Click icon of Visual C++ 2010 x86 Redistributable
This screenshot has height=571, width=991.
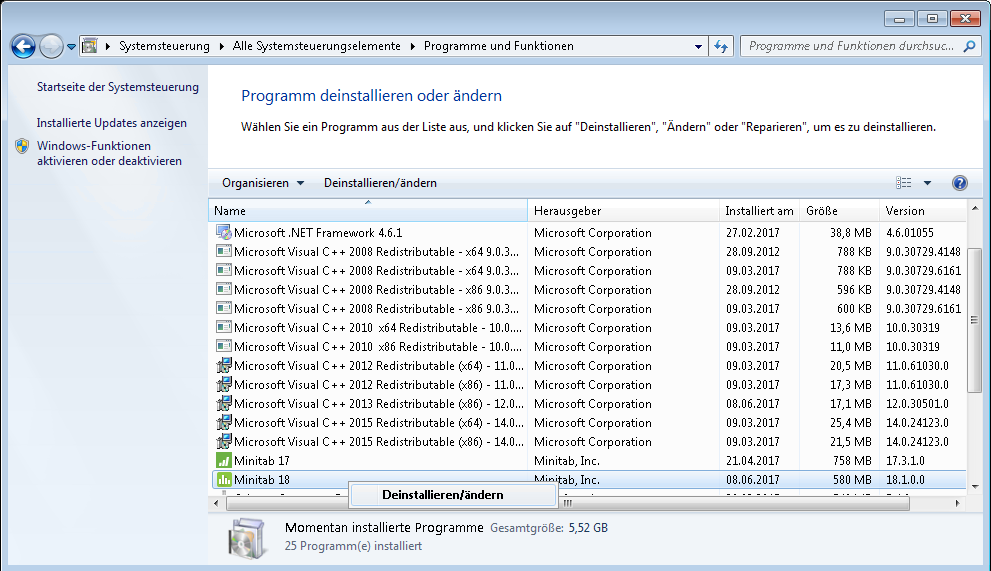[224, 347]
